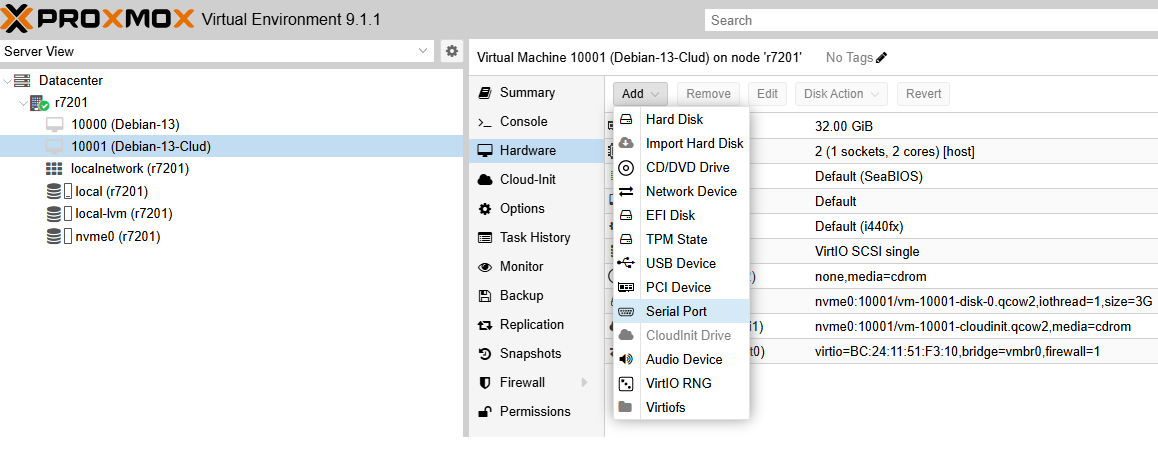Click the Revert button
Viewport: 1158px width, 460px height.
click(x=923, y=94)
